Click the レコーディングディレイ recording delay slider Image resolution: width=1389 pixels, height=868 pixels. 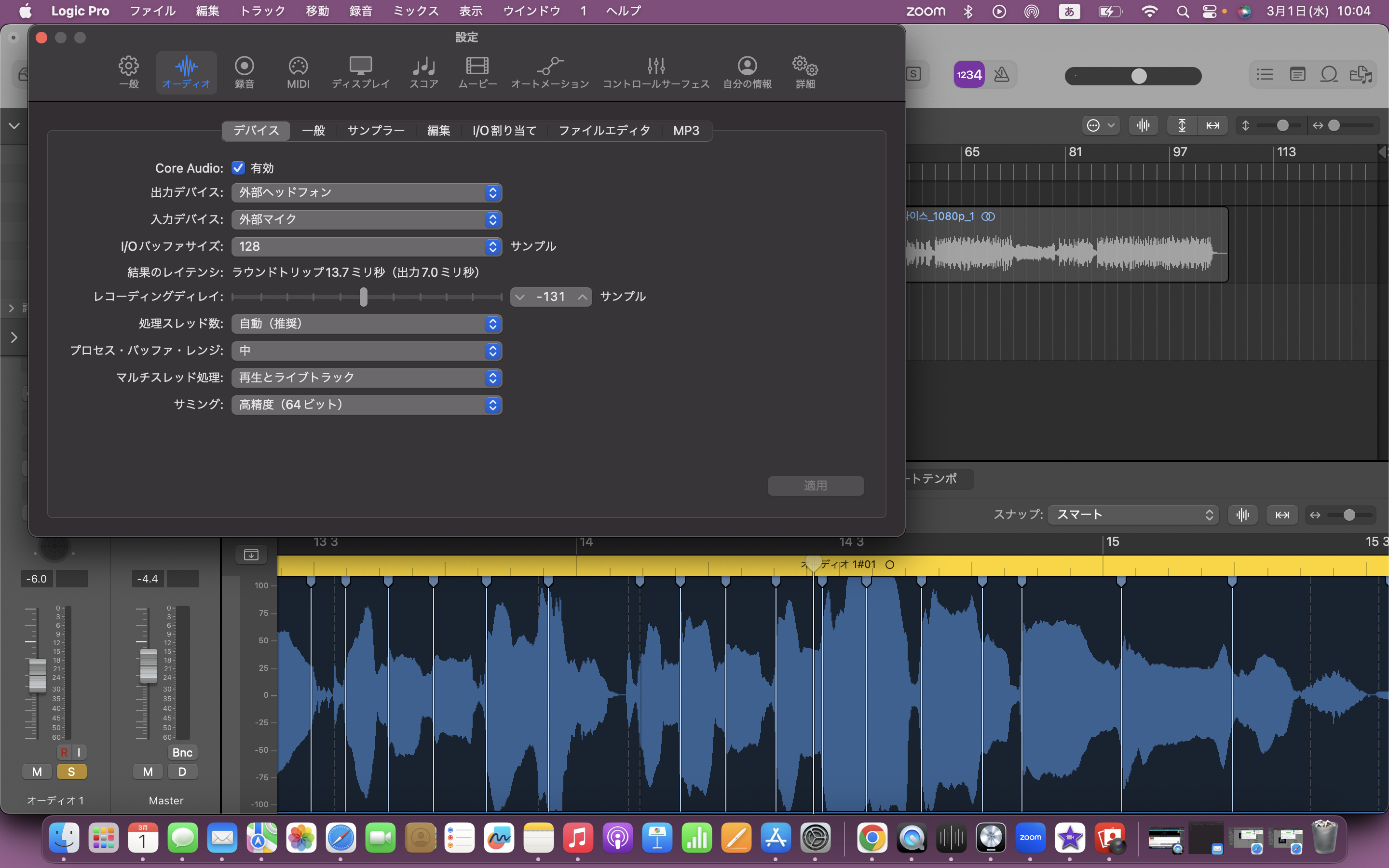(363, 297)
